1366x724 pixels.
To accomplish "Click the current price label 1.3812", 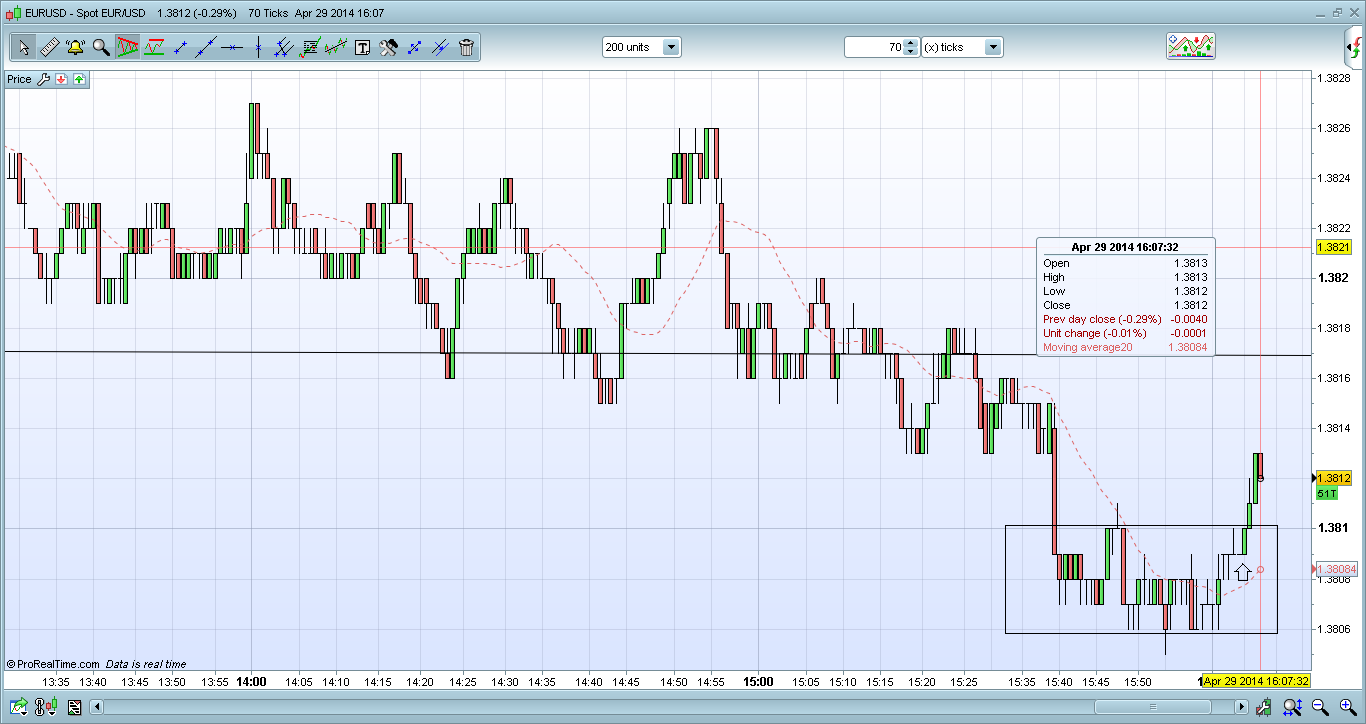I will (x=1335, y=478).
